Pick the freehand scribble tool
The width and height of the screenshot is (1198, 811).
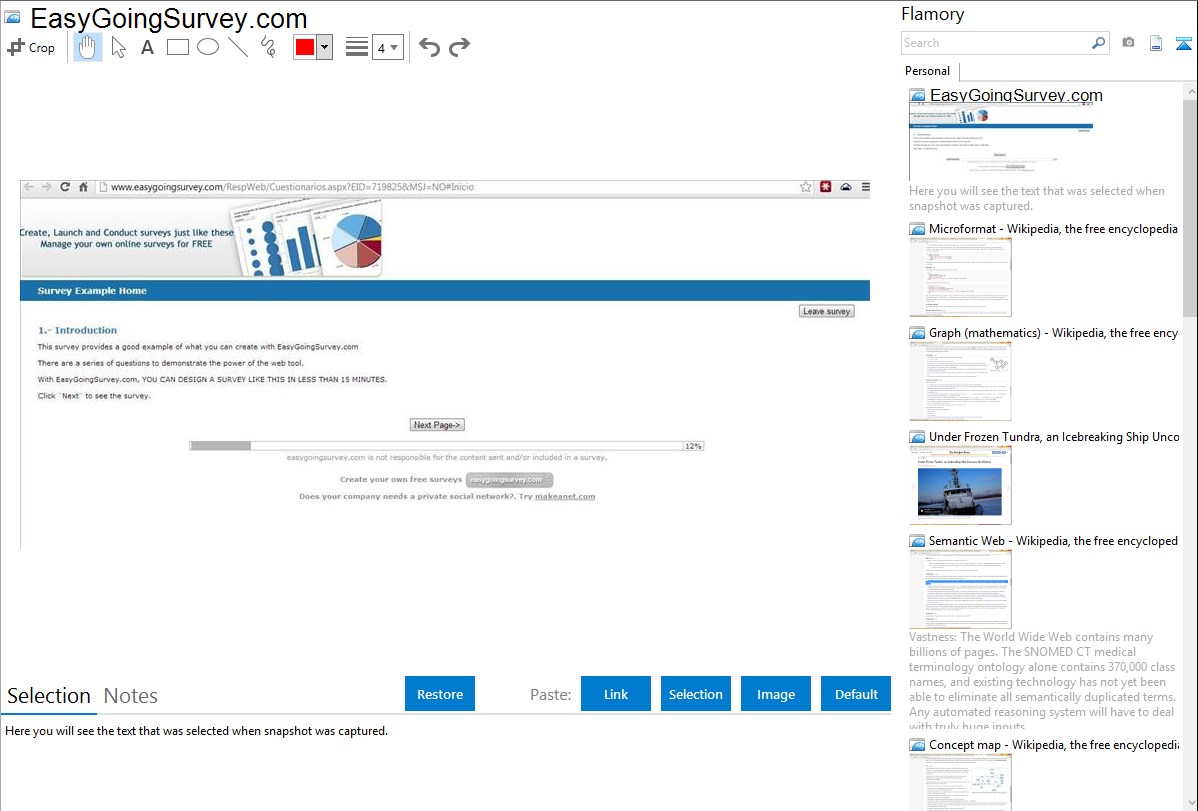[x=268, y=47]
